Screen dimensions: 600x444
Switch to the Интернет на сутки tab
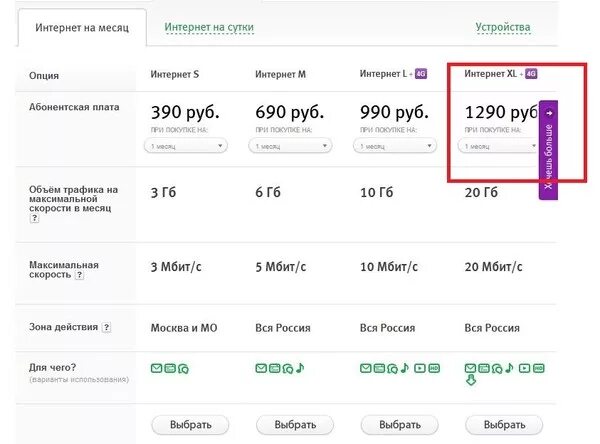point(209,27)
